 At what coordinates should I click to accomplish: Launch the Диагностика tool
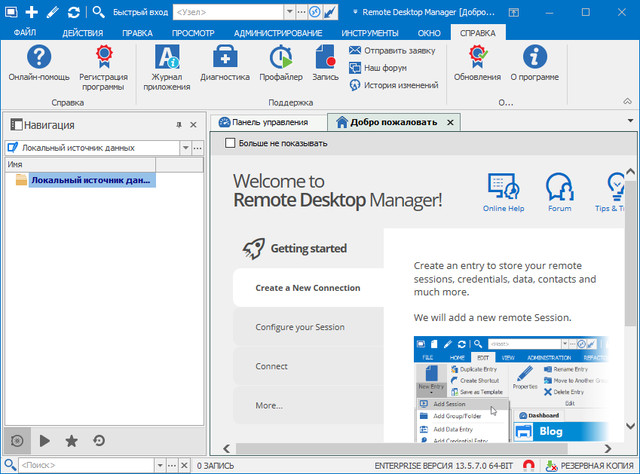pyautogui.click(x=224, y=59)
